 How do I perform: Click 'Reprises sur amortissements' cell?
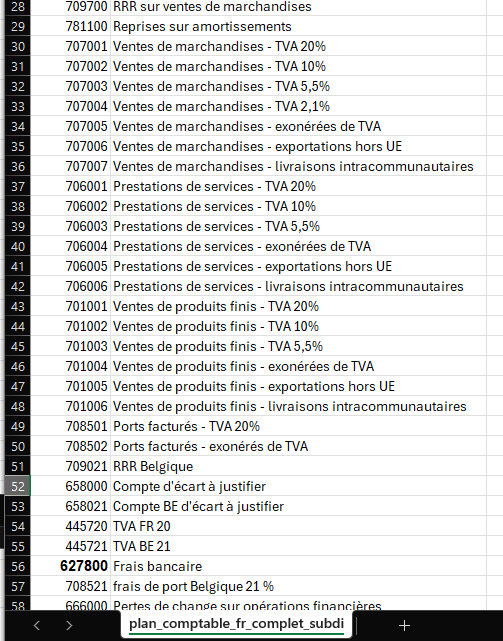(298, 27)
